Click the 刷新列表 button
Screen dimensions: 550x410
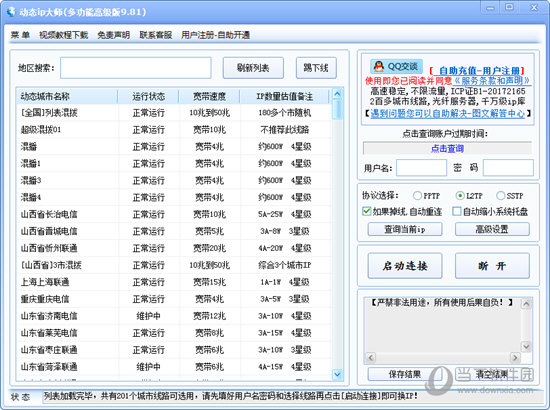(253, 68)
